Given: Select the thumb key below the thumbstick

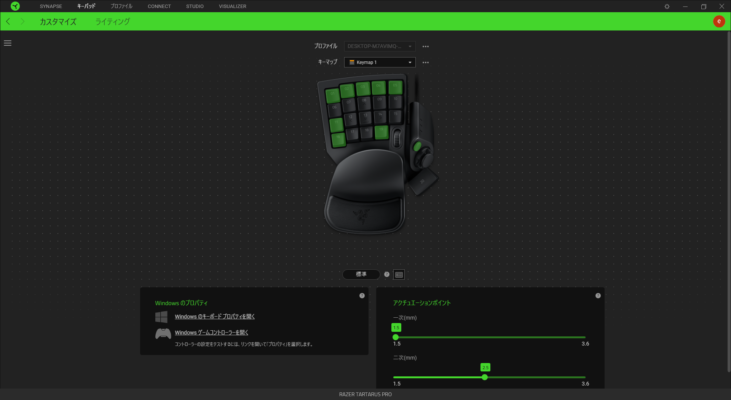Looking at the screenshot, I should [423, 181].
